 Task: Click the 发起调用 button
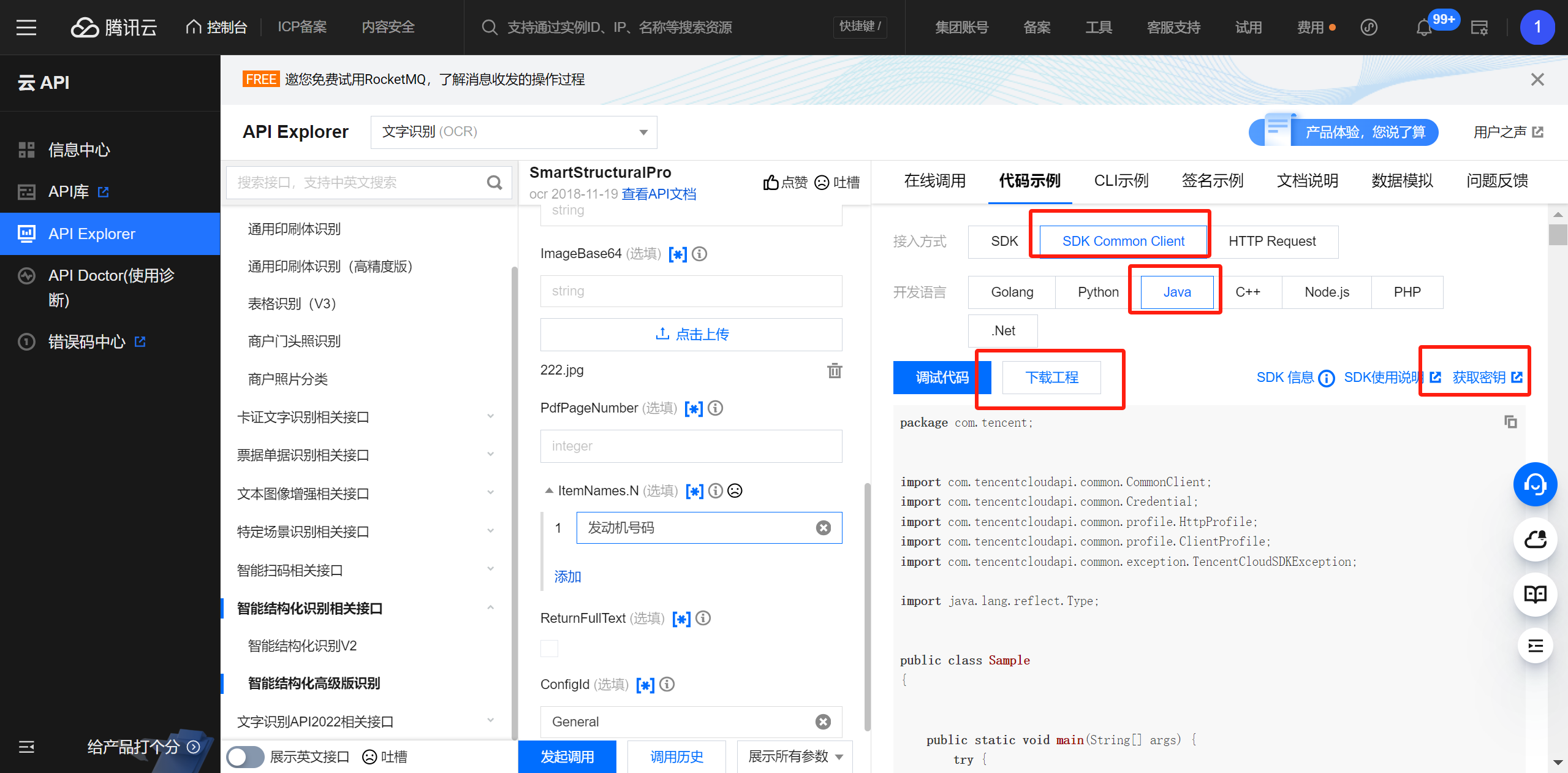point(567,757)
